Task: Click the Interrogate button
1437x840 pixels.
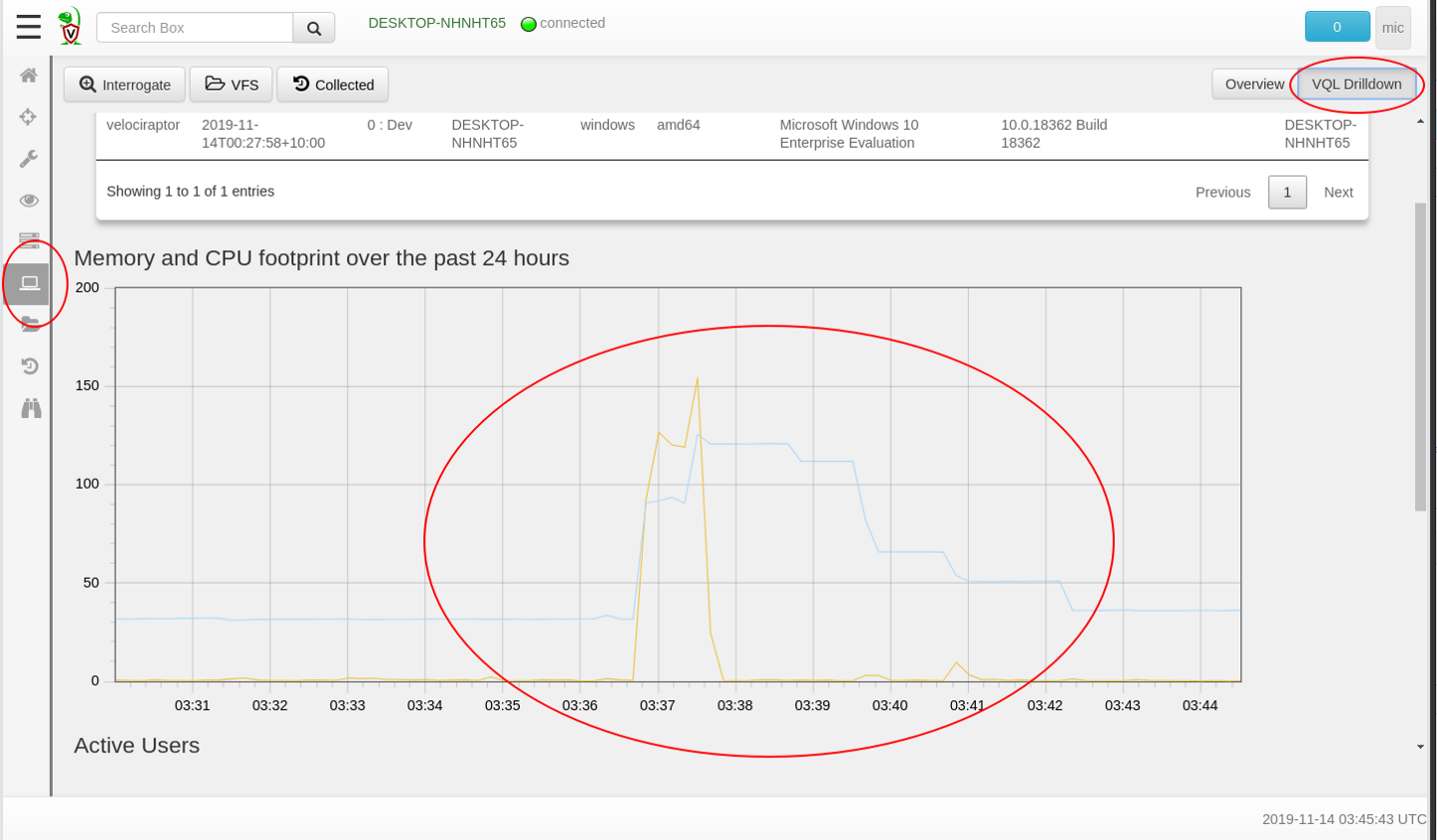Action: (125, 85)
